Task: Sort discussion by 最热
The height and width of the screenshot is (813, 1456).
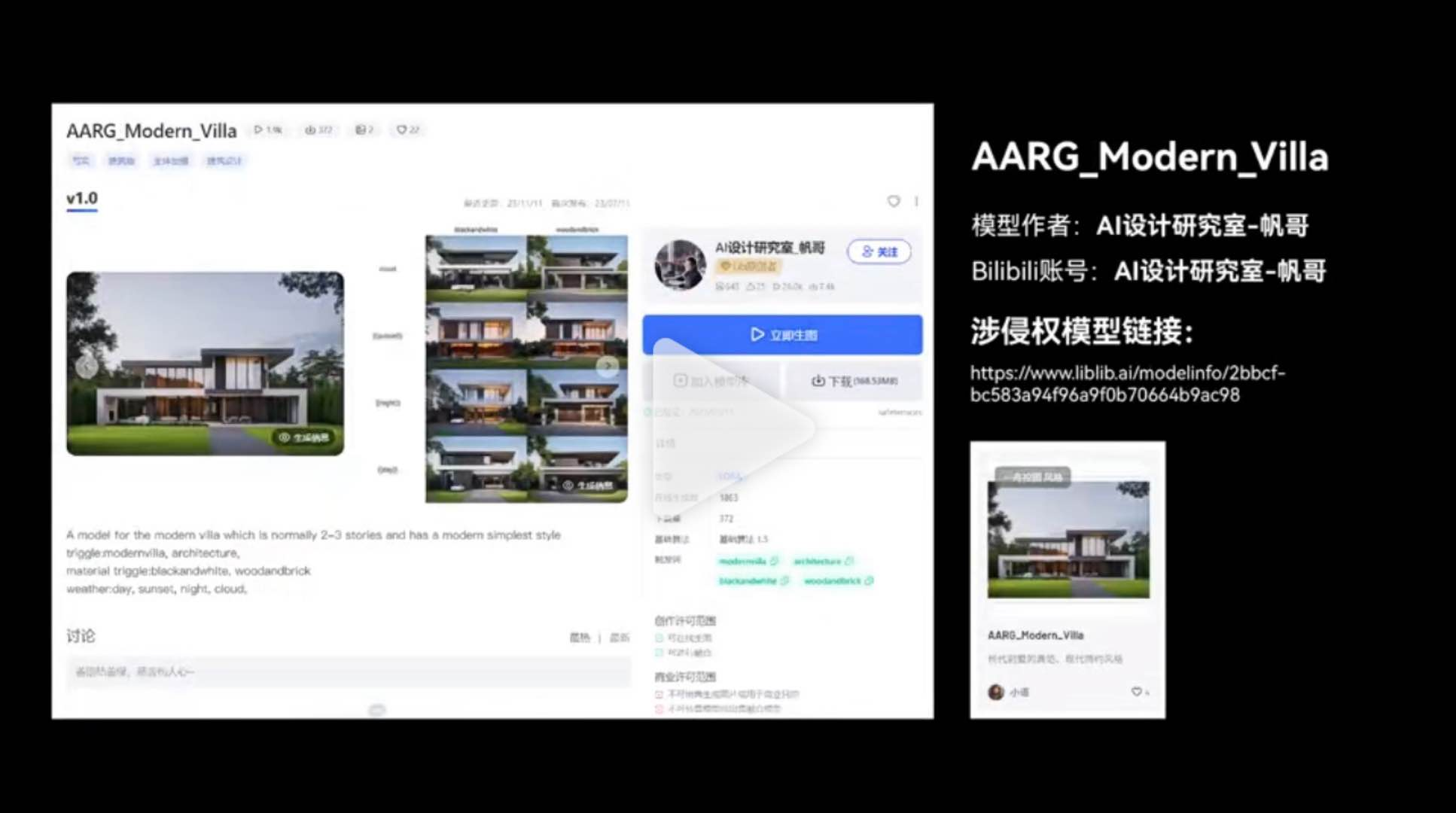Action: pos(580,638)
